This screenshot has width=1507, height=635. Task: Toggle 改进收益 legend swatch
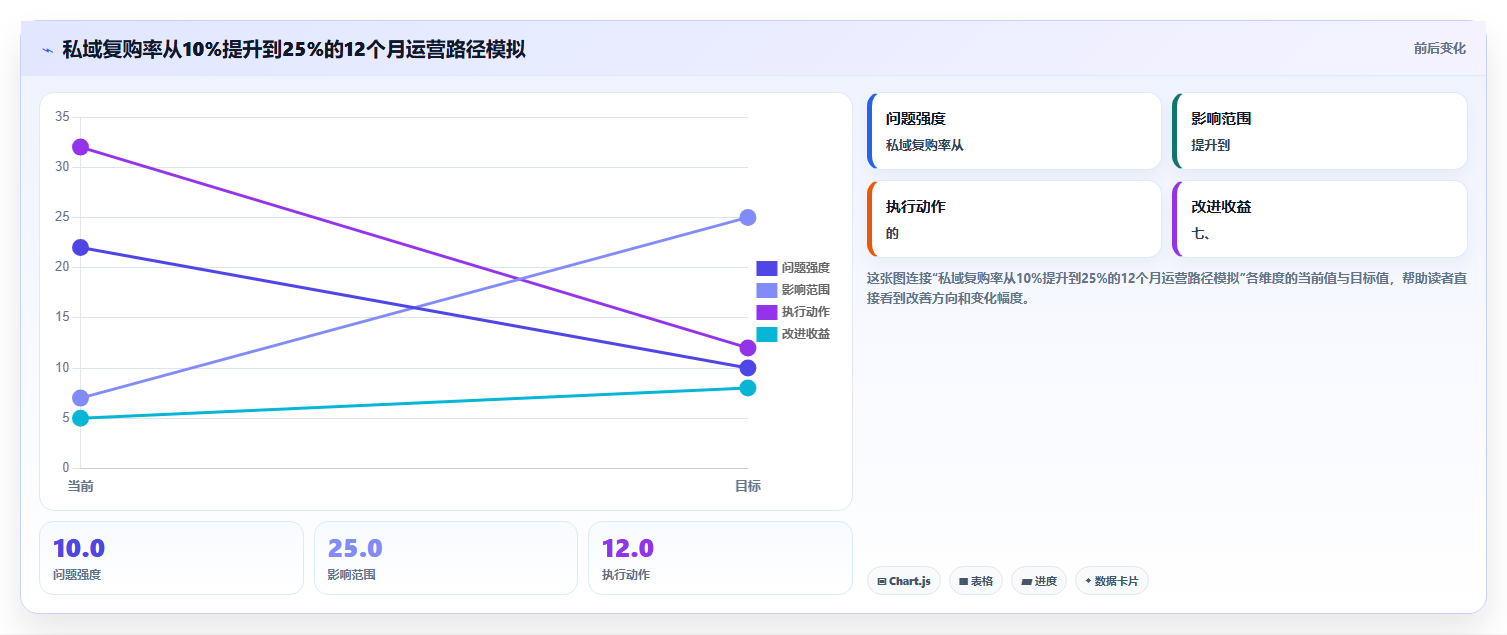coord(766,334)
